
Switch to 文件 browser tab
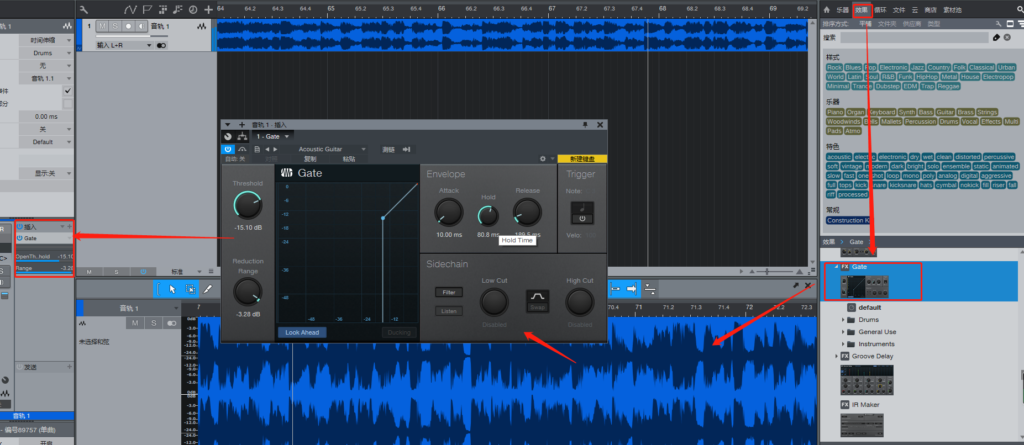point(899,10)
